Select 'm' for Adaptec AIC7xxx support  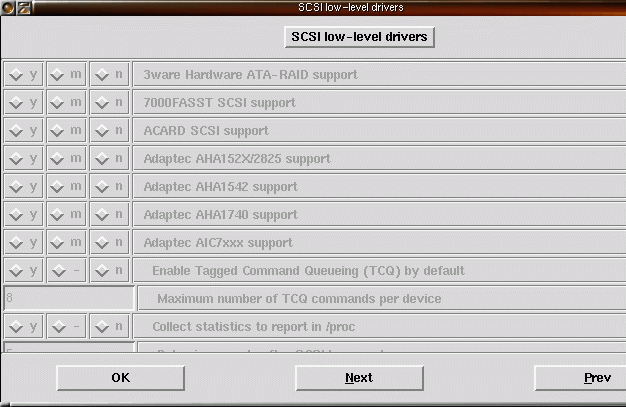pyautogui.click(x=66, y=242)
